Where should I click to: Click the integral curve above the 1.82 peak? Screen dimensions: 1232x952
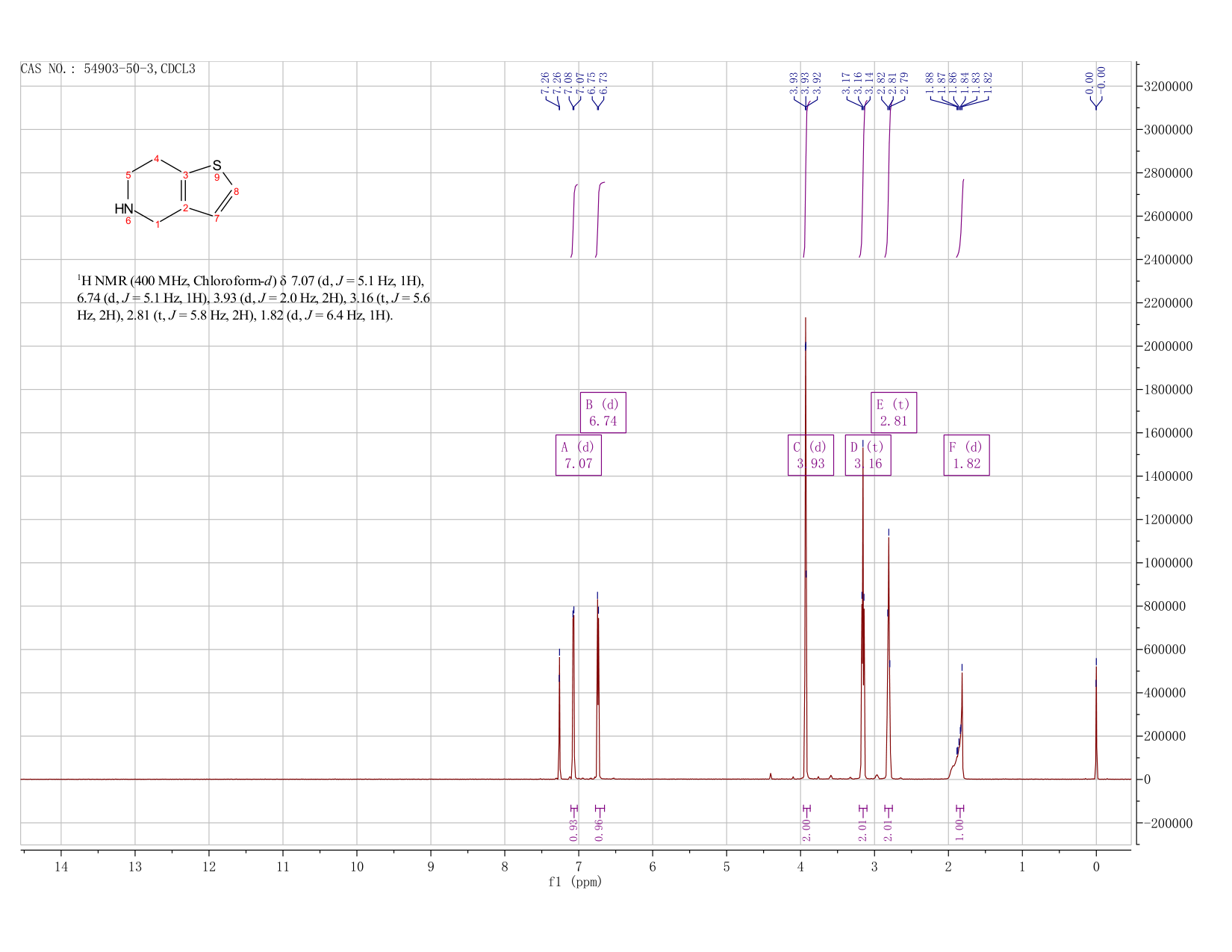tap(961, 218)
